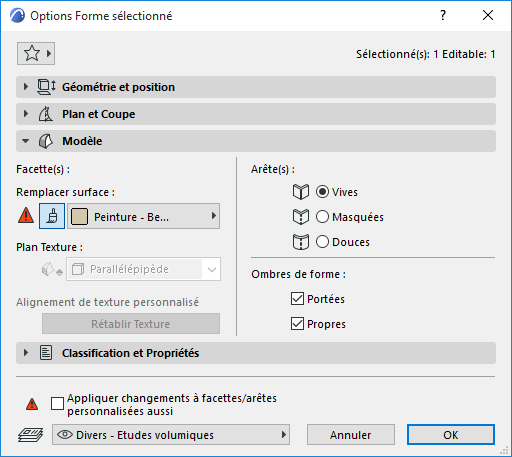Click the Masquées hidden-edge icon

pyautogui.click(x=301, y=217)
